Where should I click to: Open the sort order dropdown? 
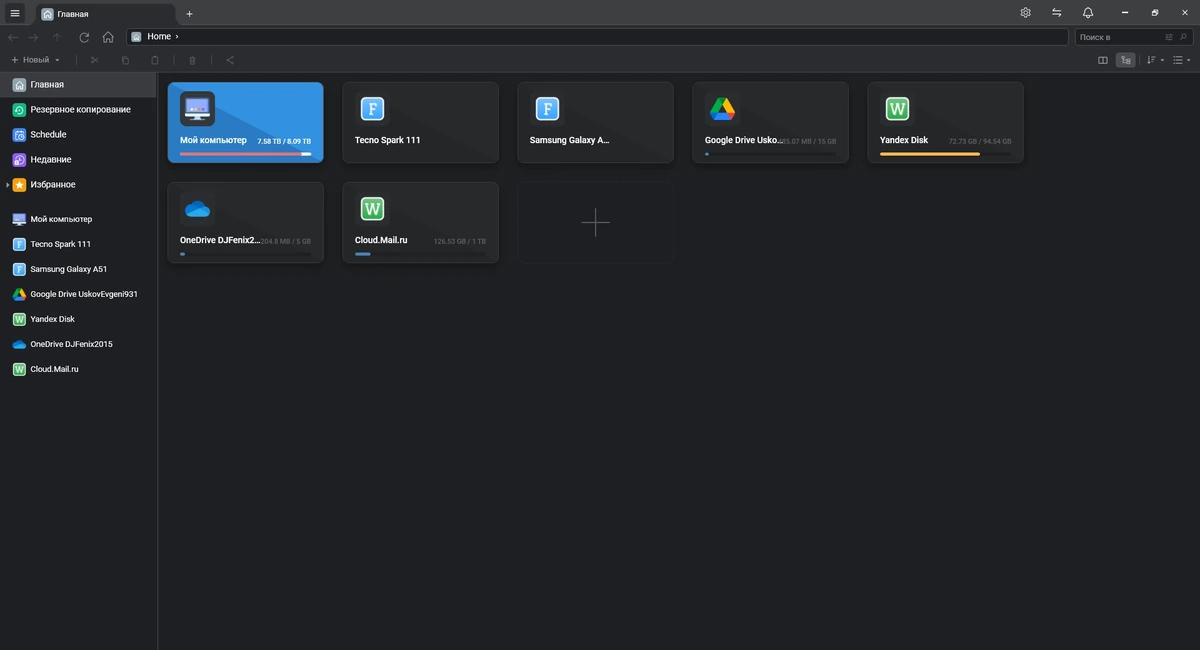(x=1155, y=60)
